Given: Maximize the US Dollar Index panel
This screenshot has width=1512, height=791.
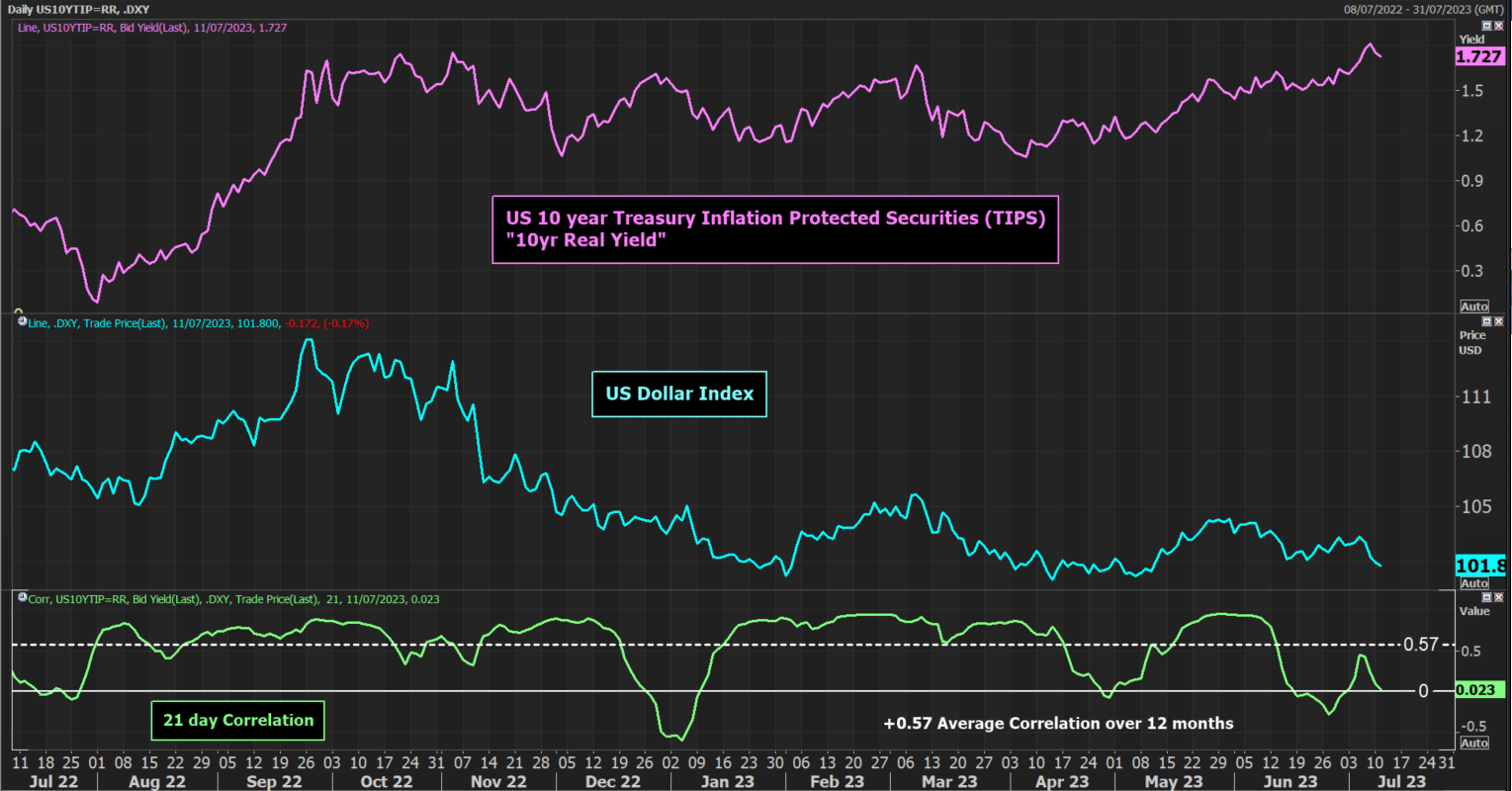Looking at the screenshot, I should pyautogui.click(x=1486, y=321).
